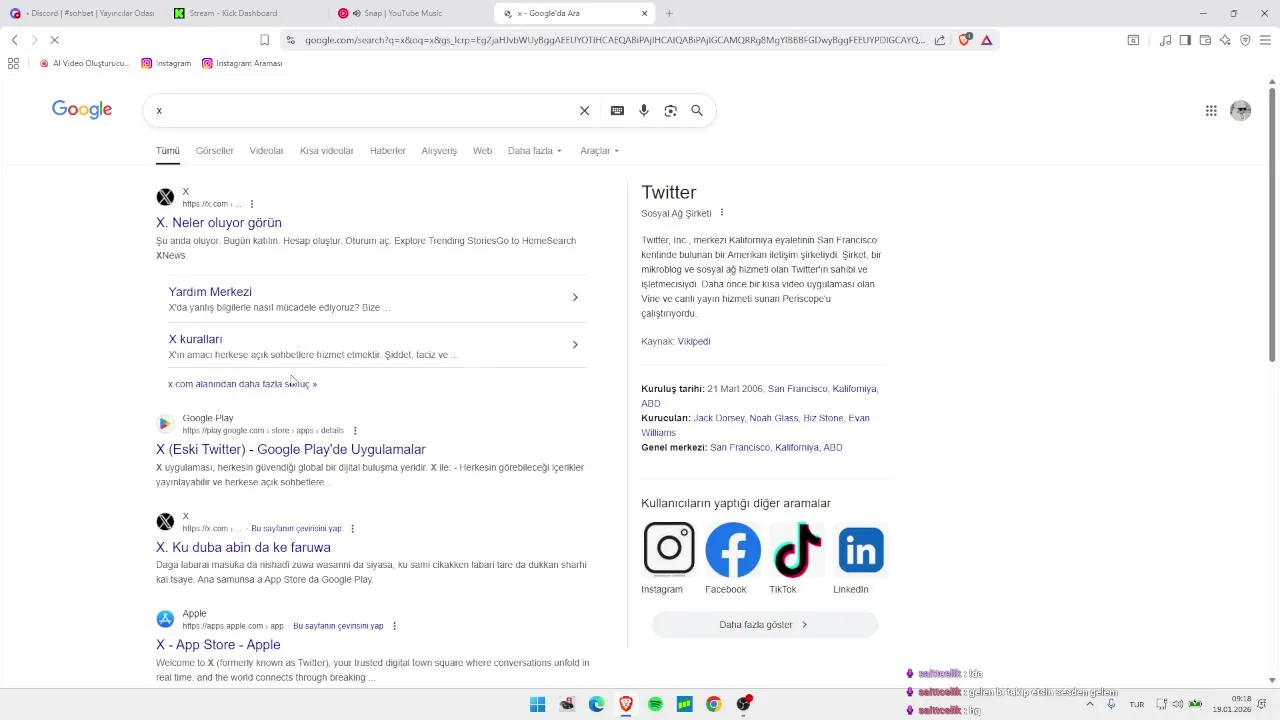Click the LinkedIn icon in related searches
Screen dimensions: 1280x720
tap(861, 549)
